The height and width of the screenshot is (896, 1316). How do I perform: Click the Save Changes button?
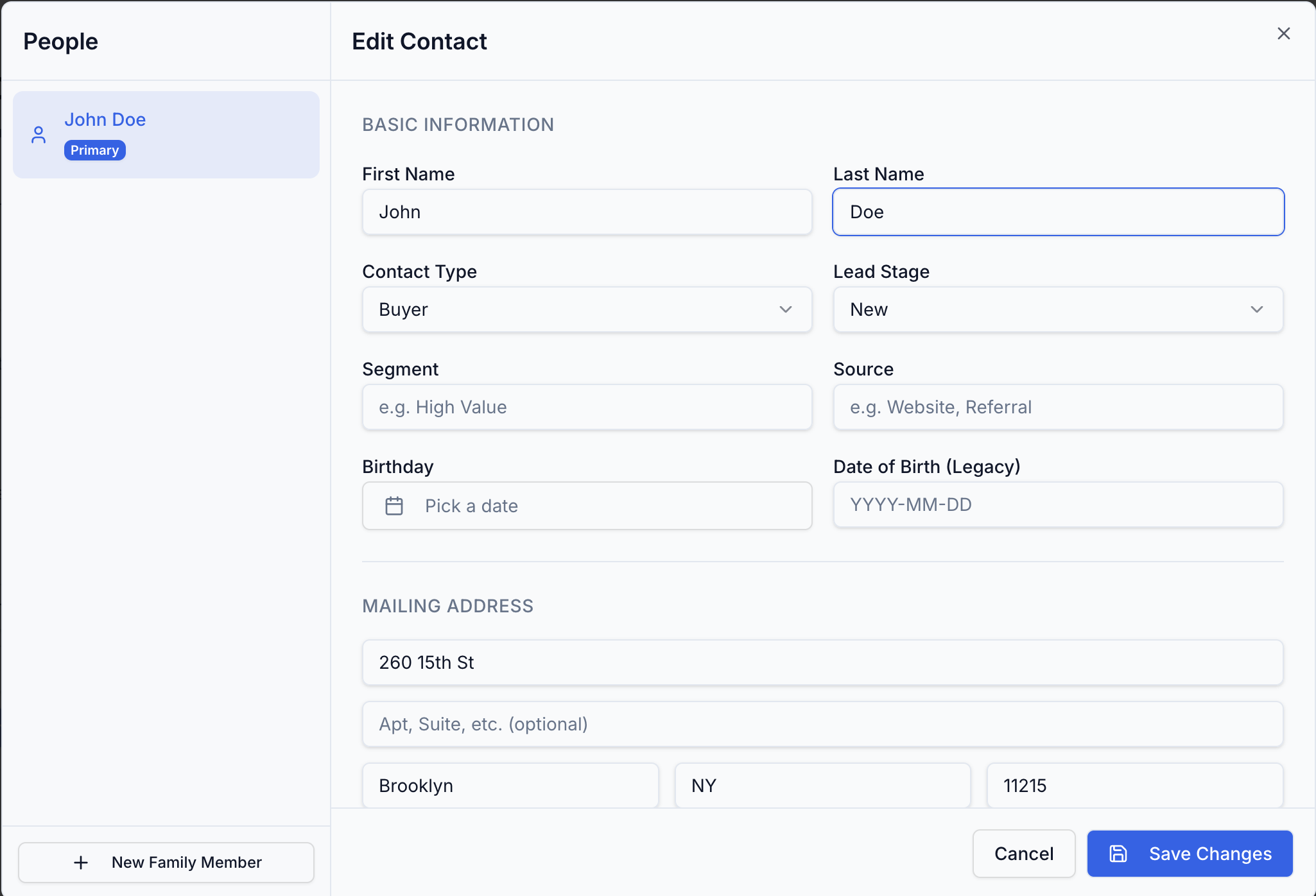[x=1190, y=854]
